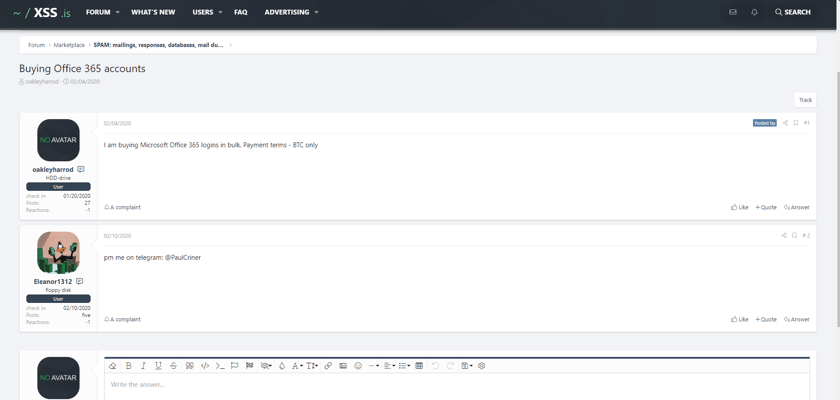Apply strikethrough formatting in editor toolbar
840x400 pixels.
173,366
